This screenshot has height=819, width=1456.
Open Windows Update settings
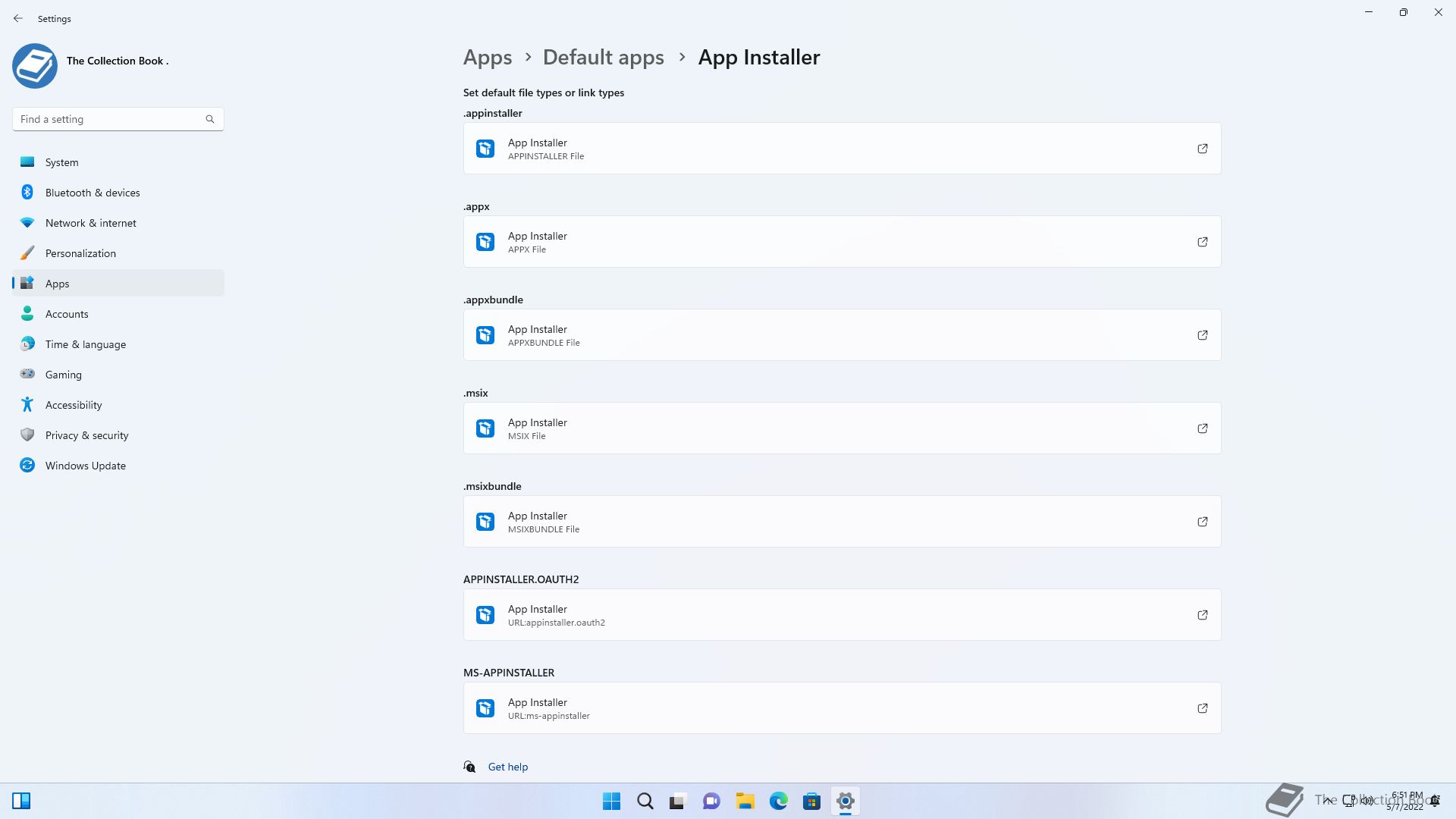point(118,466)
